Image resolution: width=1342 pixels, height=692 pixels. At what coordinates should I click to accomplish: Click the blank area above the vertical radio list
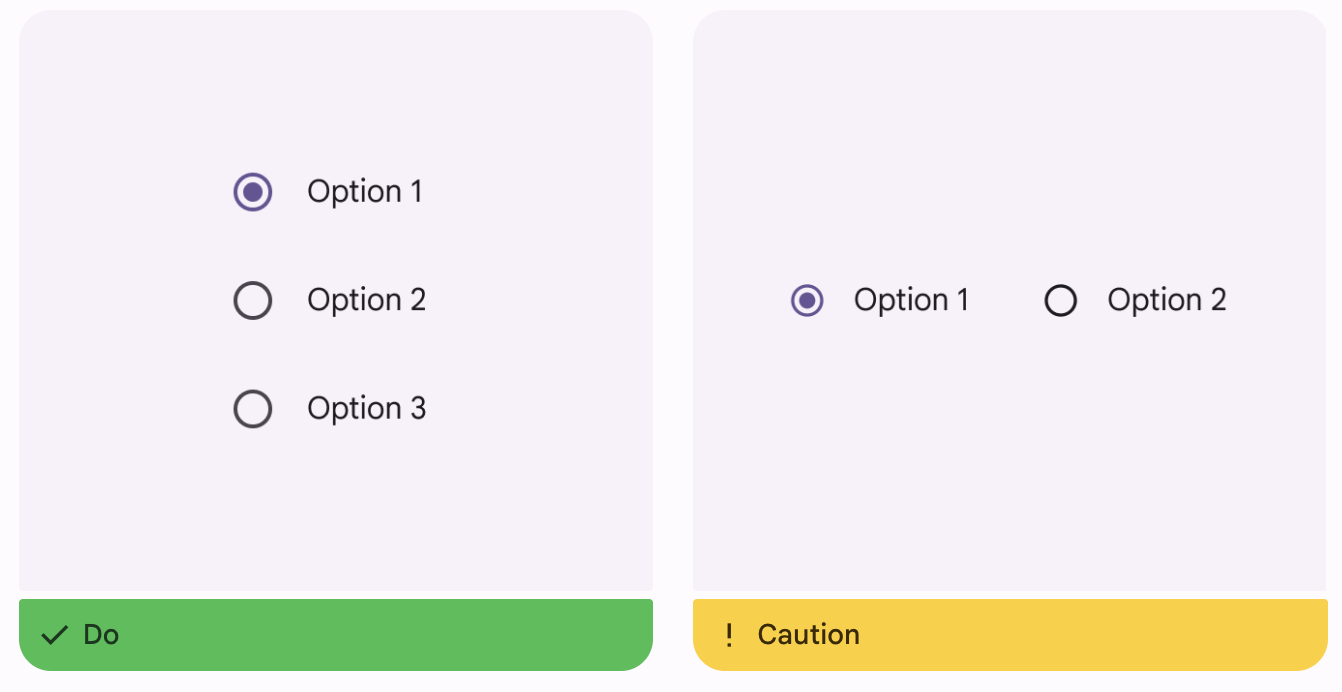point(335,90)
